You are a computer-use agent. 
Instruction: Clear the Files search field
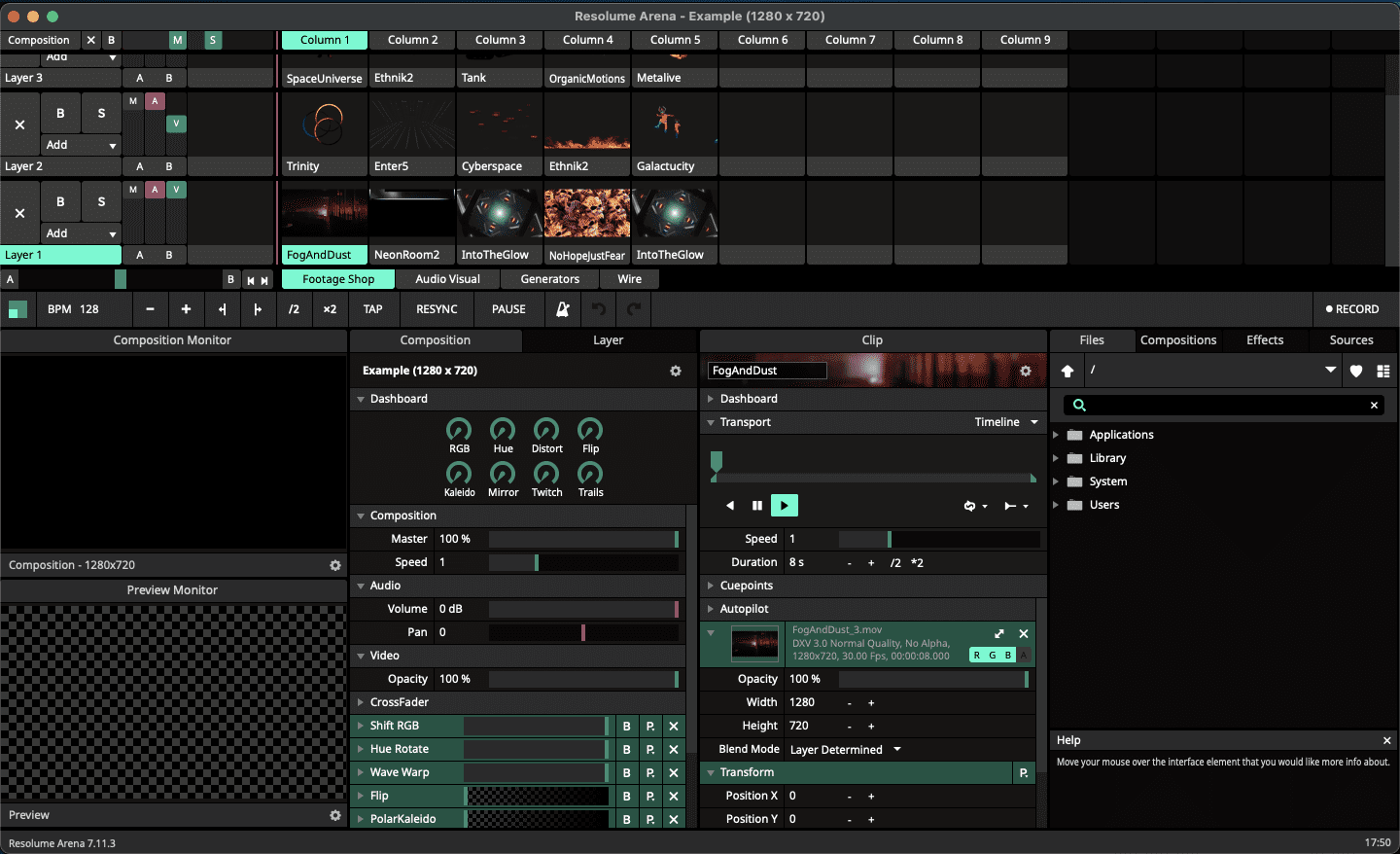click(1374, 405)
